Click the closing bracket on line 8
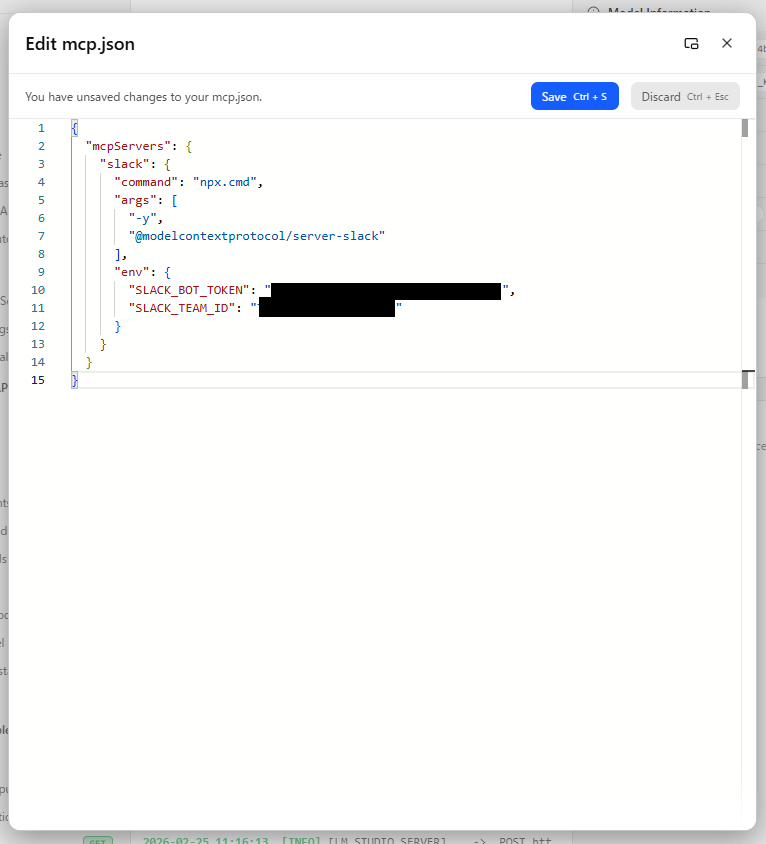The width and height of the screenshot is (766, 844). (x=117, y=254)
